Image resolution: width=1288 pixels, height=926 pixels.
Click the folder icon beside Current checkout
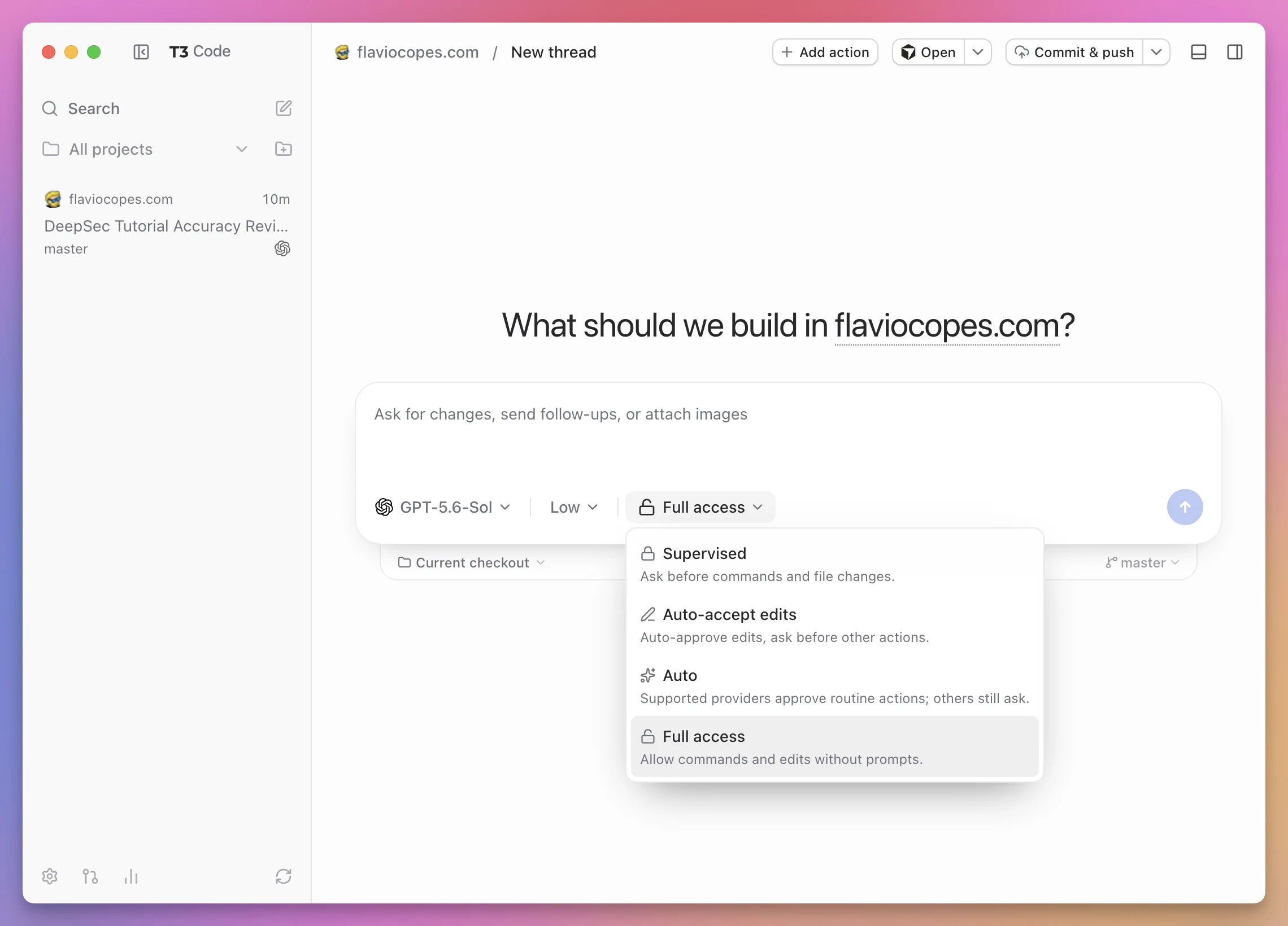coord(404,562)
